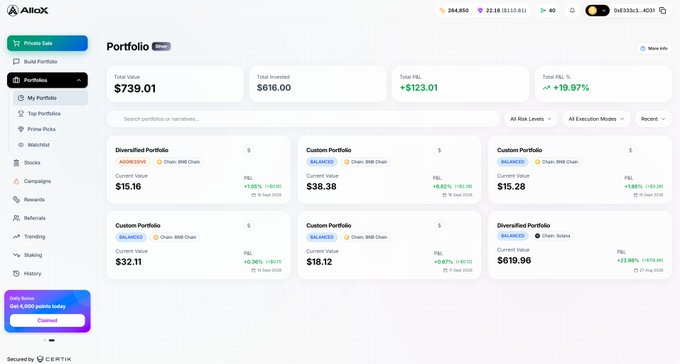Click the $18.12 current value
The image size is (680, 364).
click(319, 262)
